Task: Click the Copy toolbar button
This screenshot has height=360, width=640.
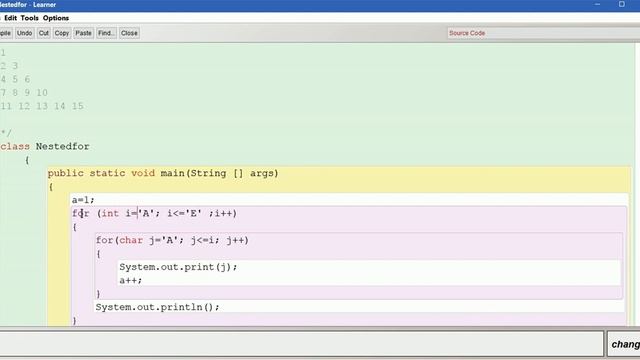Action: pos(62,33)
